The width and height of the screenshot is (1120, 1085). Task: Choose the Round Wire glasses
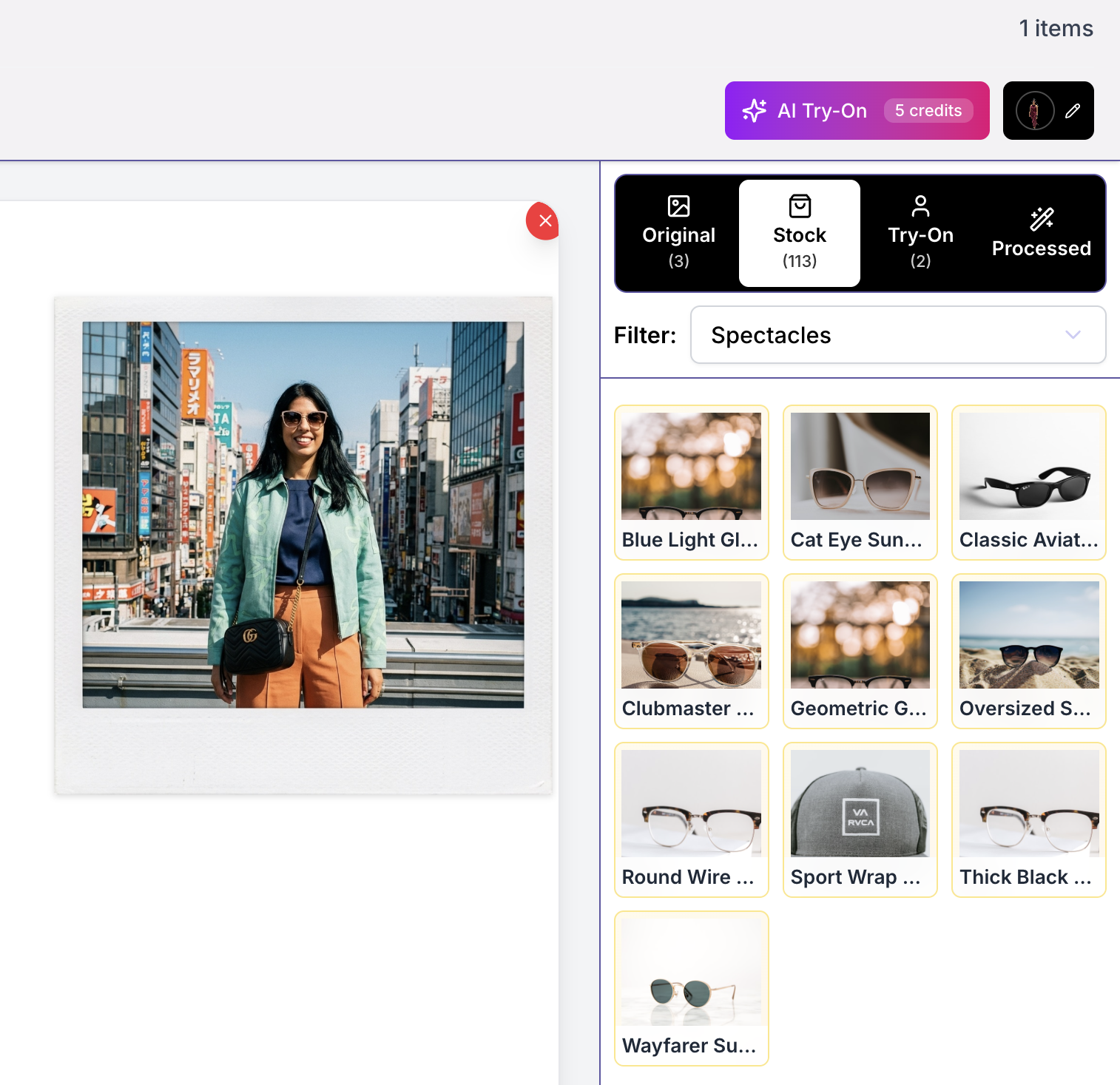point(691,819)
